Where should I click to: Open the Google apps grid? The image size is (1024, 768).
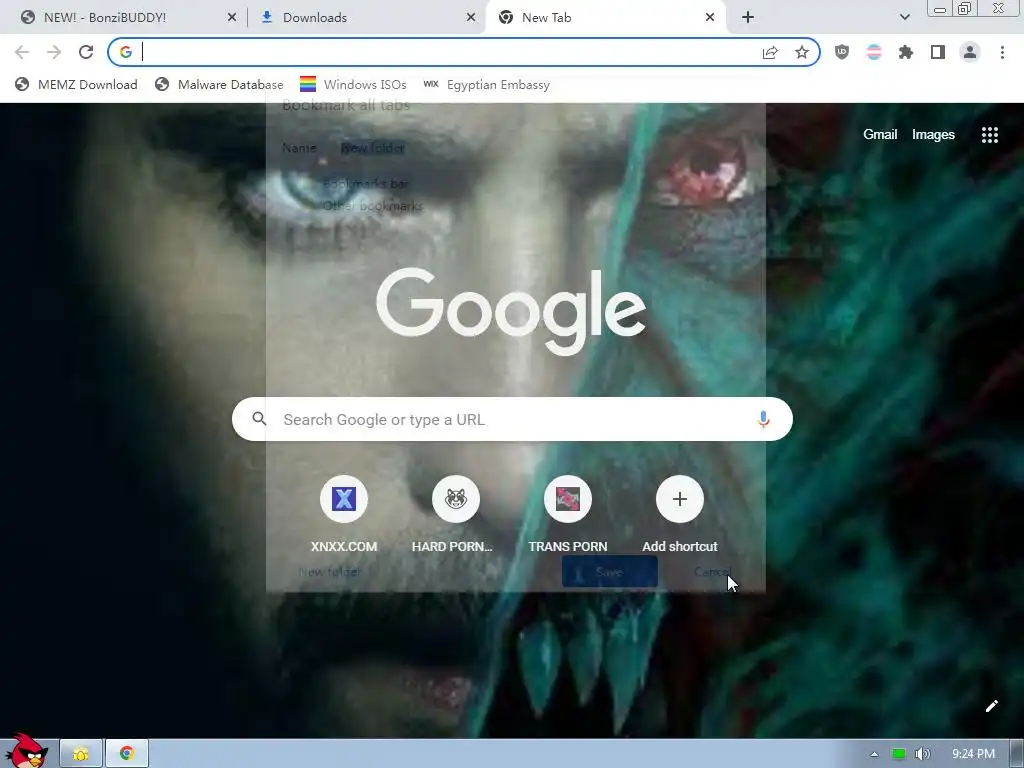[x=990, y=135]
